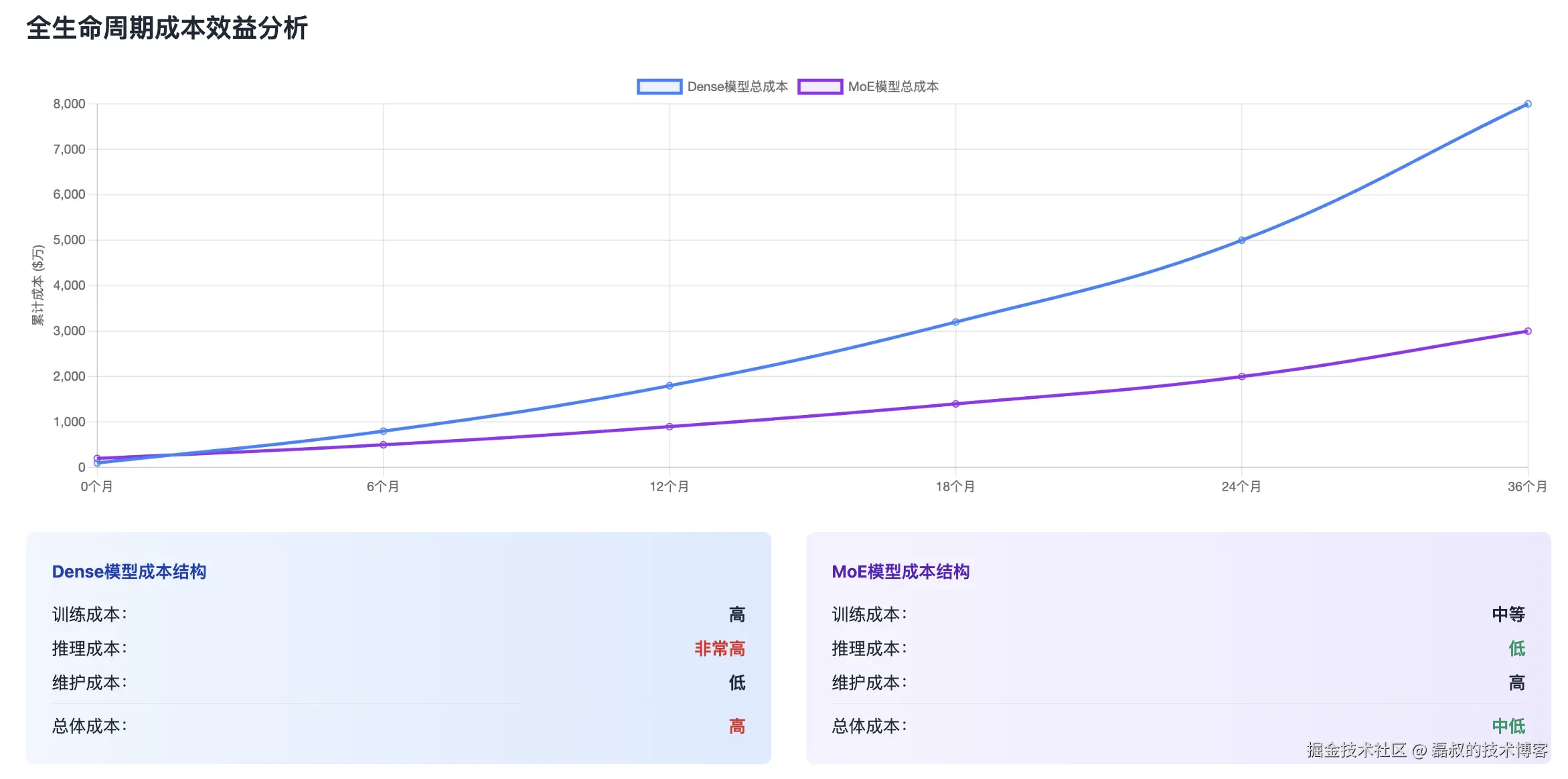Click the MoE模型总成本 legend label
The image size is (1568, 779).
892,86
